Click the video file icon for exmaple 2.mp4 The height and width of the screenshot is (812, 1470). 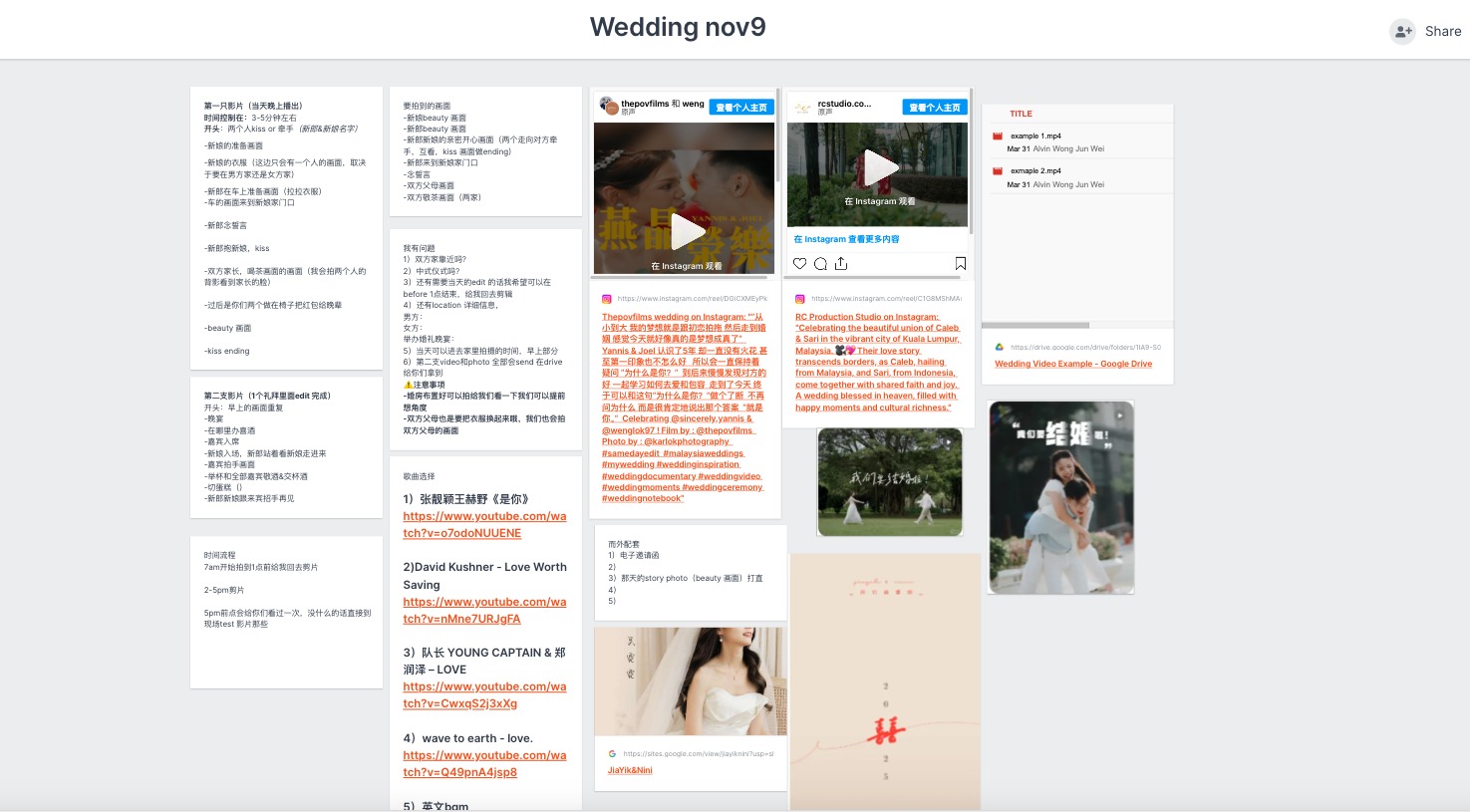click(x=998, y=171)
